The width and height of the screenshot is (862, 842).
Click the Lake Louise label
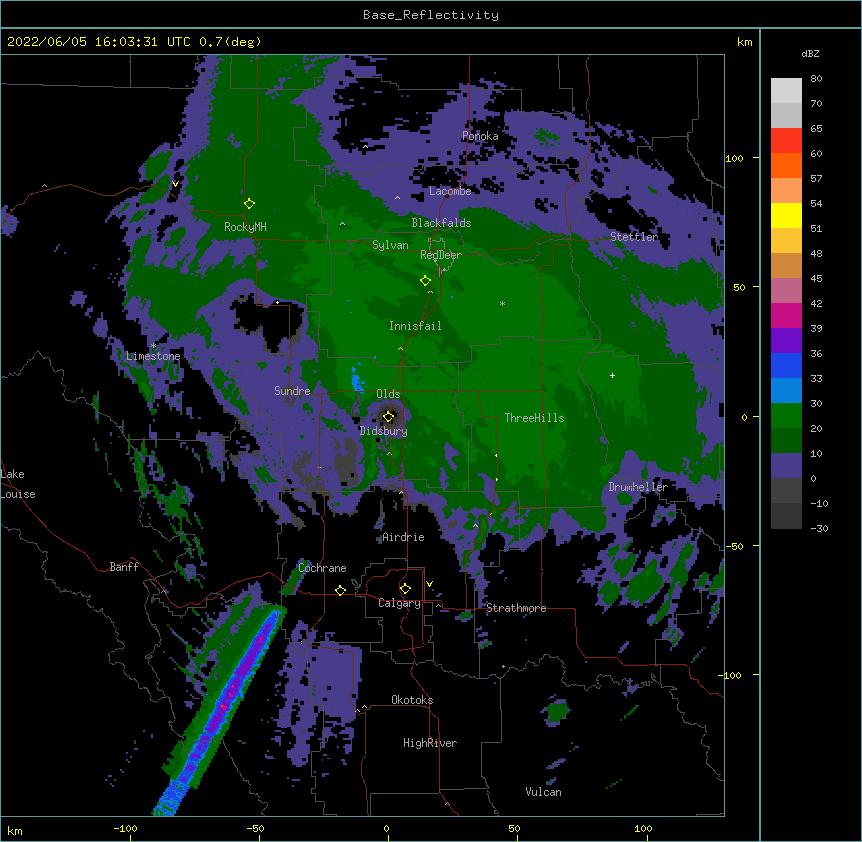point(17,484)
